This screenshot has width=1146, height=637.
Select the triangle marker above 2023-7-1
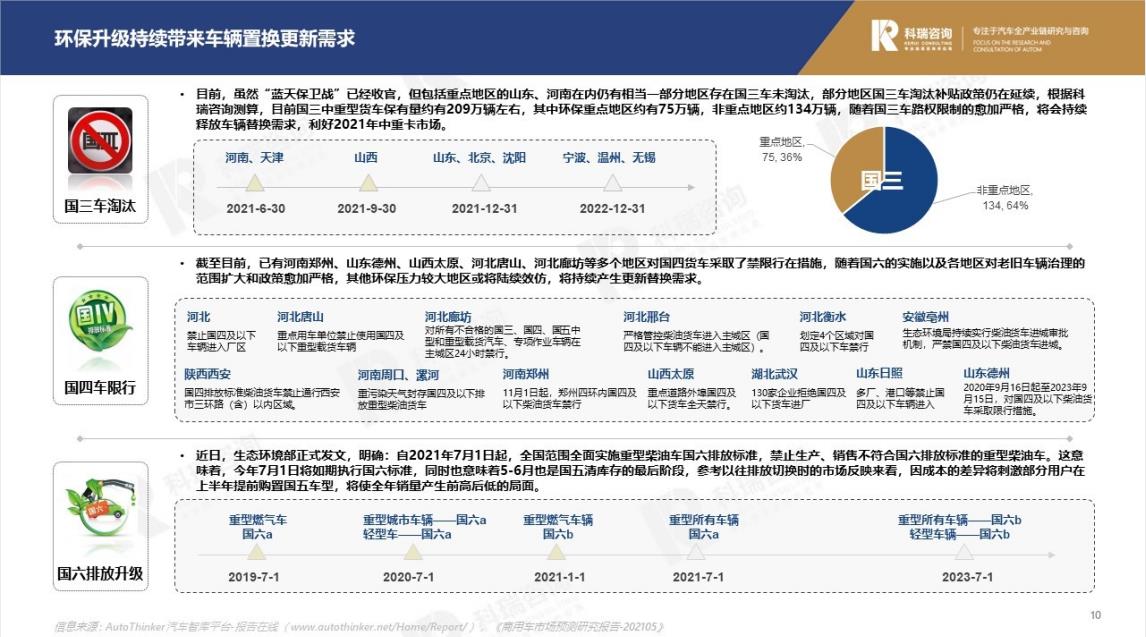pyautogui.click(x=965, y=550)
